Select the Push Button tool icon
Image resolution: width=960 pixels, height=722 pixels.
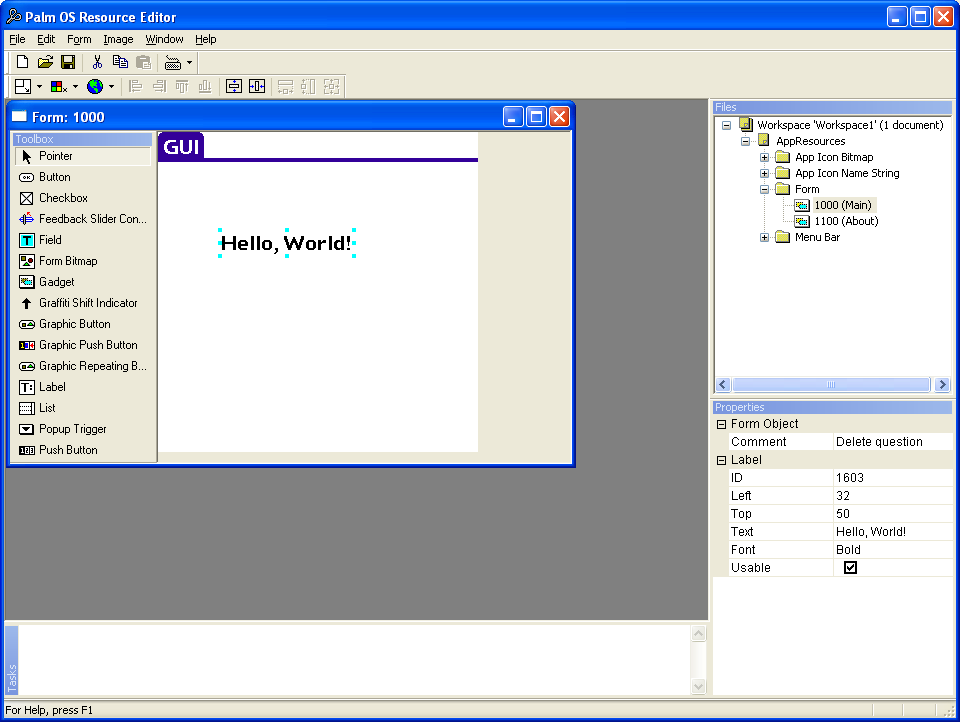click(26, 450)
